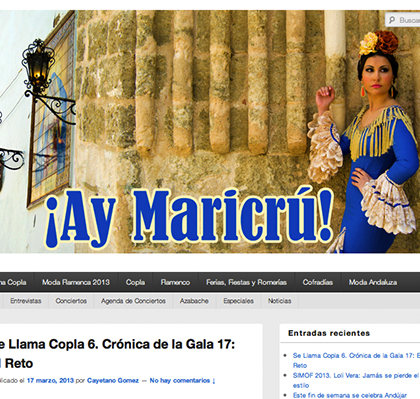Open the Crónica de la Gala 17 post title
420x399 pixels.
(x=117, y=354)
